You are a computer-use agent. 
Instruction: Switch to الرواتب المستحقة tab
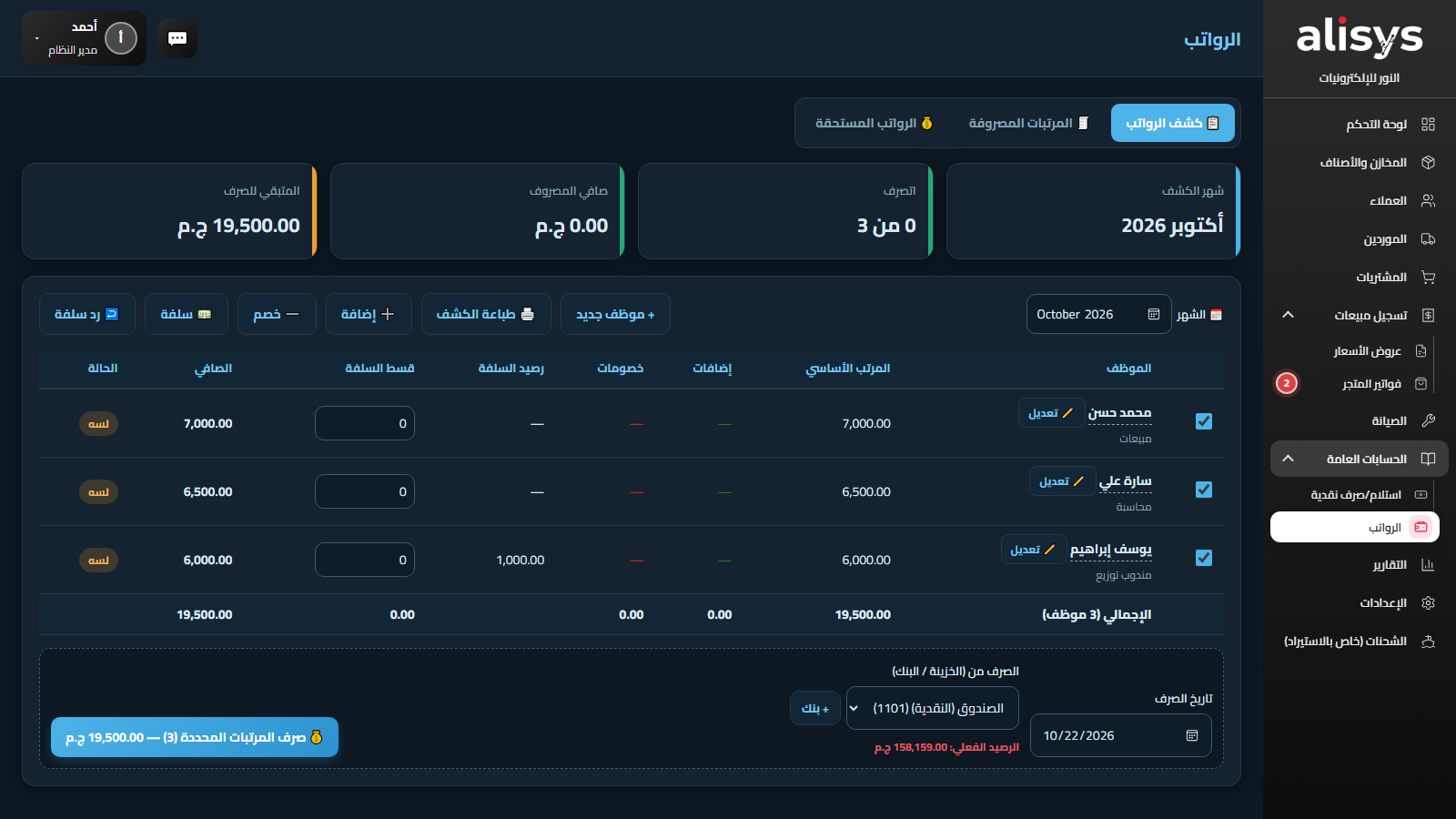coord(875,123)
